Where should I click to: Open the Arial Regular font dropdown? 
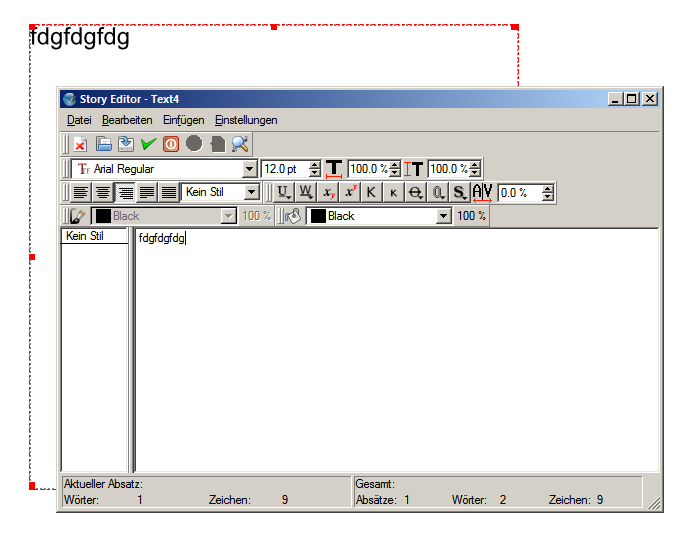click(x=250, y=170)
